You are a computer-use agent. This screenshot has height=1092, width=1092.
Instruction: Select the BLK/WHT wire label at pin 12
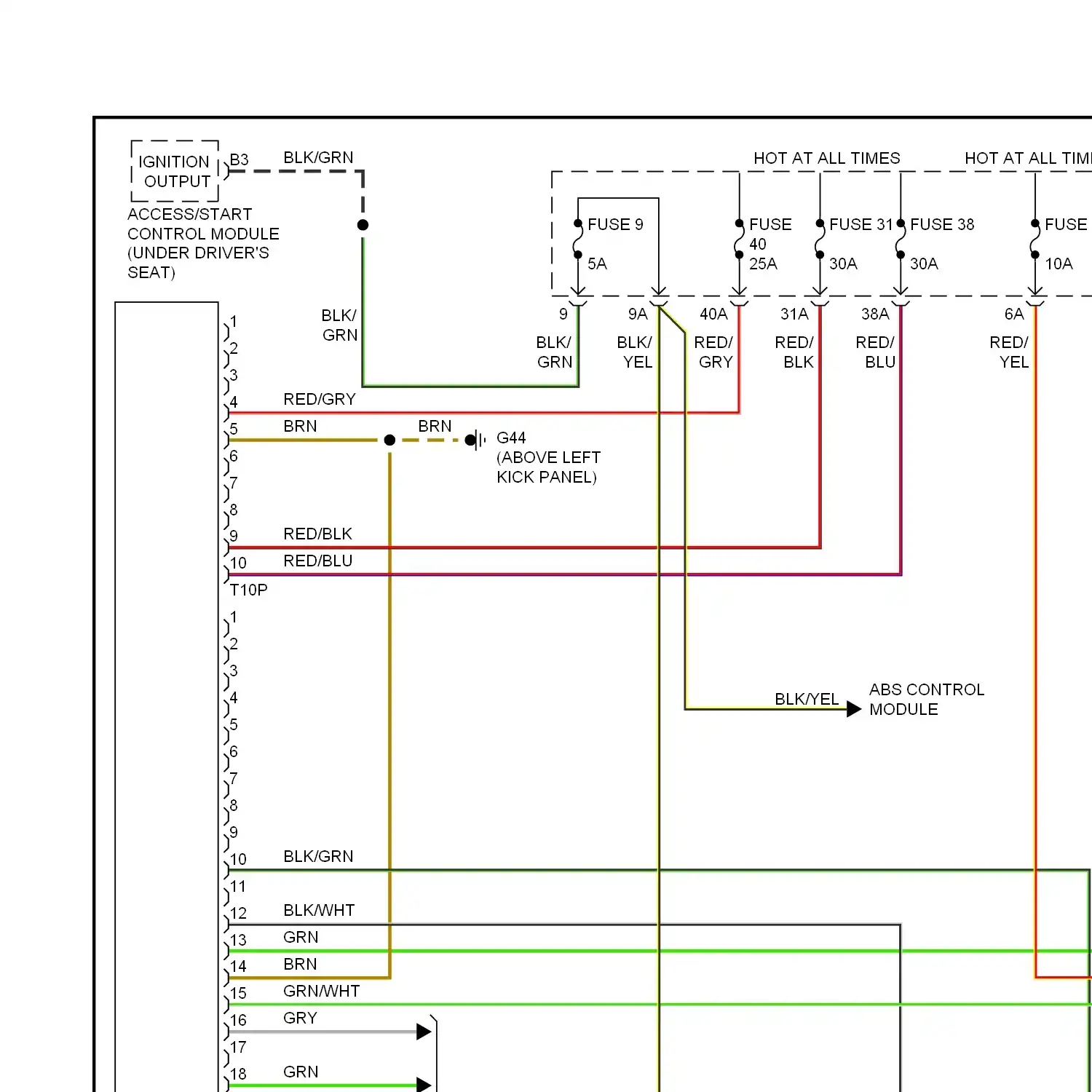pyautogui.click(x=319, y=910)
